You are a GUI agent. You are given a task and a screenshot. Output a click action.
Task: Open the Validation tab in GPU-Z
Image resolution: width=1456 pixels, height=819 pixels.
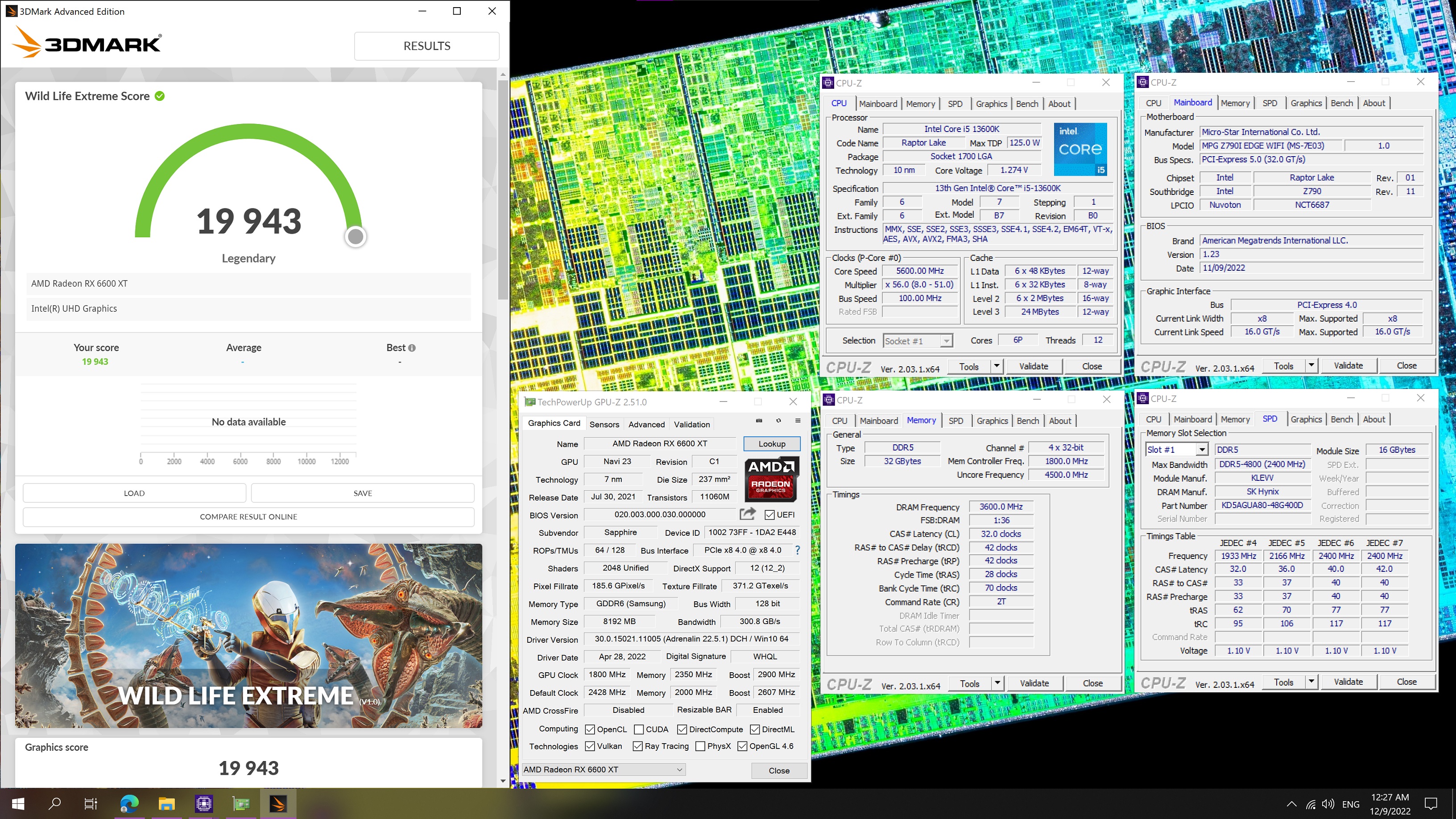pos(692,424)
